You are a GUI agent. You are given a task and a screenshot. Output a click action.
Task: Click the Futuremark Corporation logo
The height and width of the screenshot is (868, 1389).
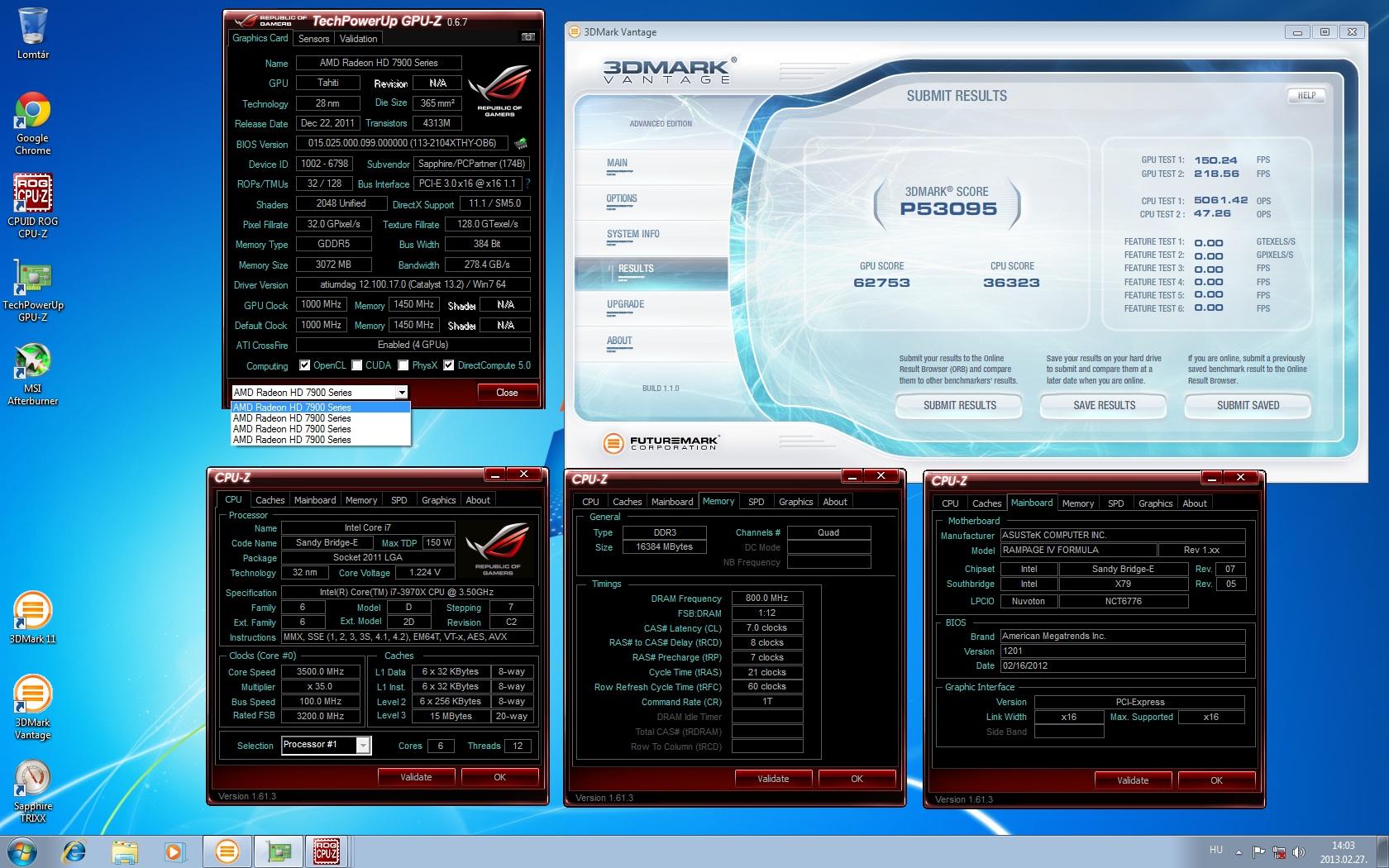(x=661, y=443)
